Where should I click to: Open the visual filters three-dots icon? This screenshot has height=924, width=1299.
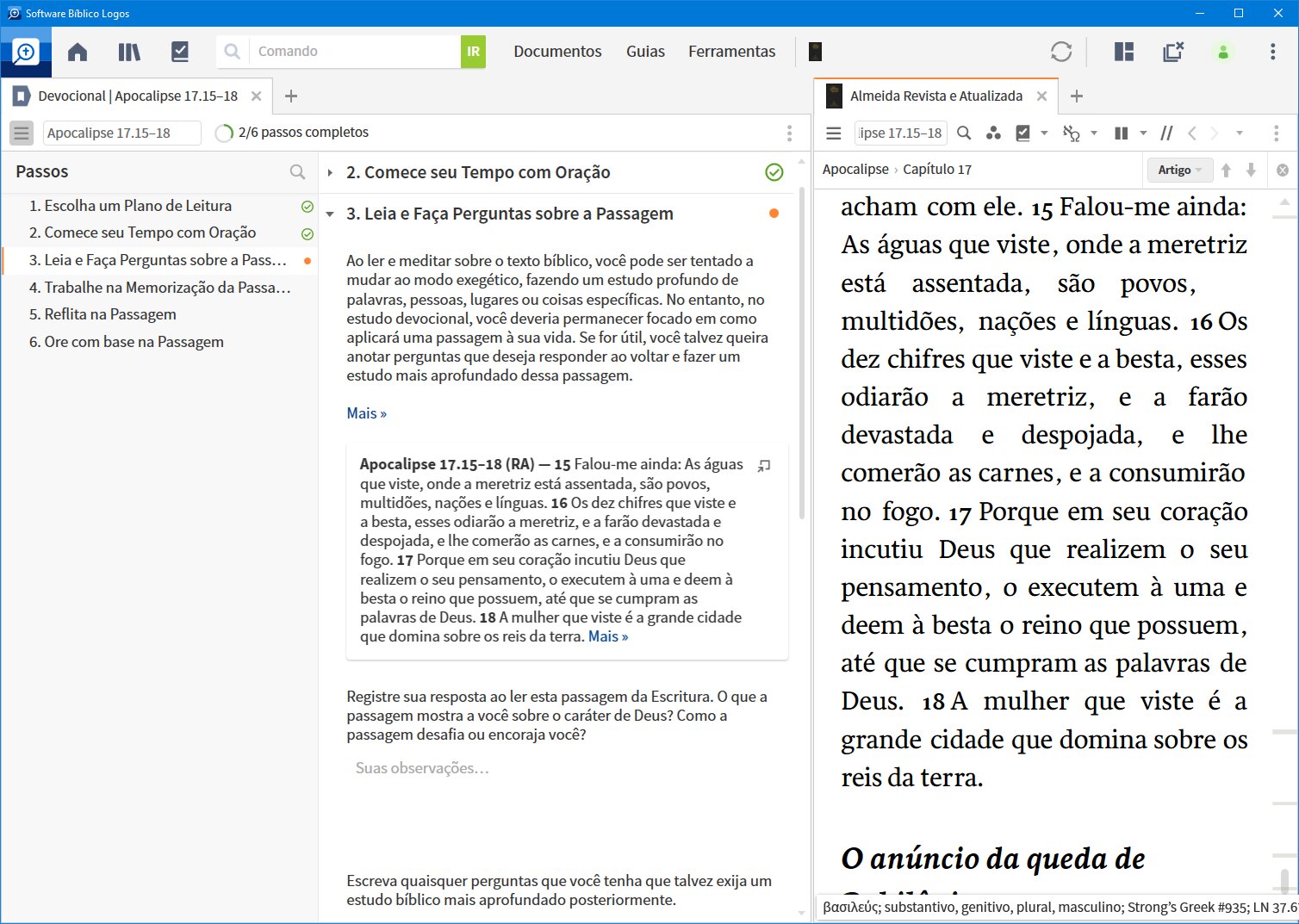coord(993,133)
